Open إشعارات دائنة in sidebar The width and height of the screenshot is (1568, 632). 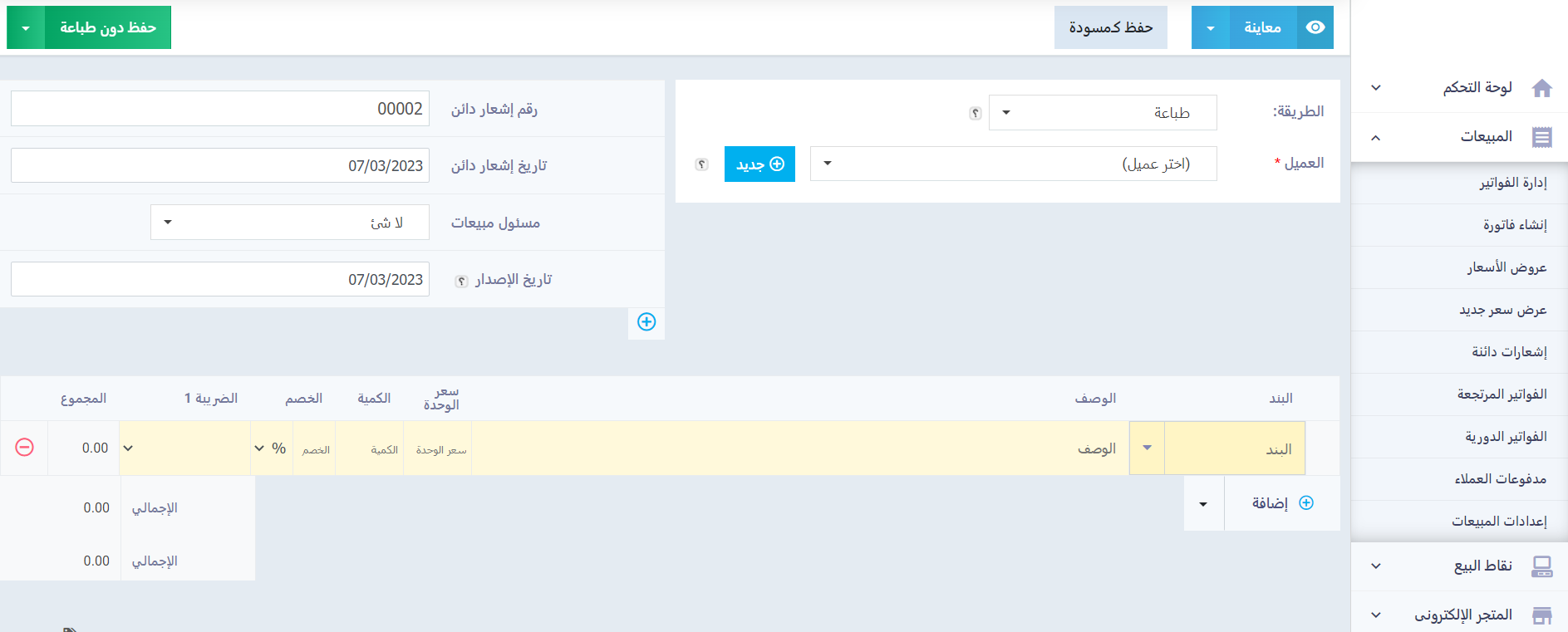1508,352
